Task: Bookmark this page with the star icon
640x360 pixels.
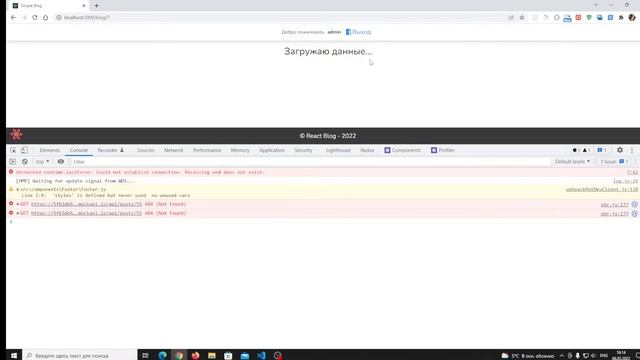Action: pos(522,18)
